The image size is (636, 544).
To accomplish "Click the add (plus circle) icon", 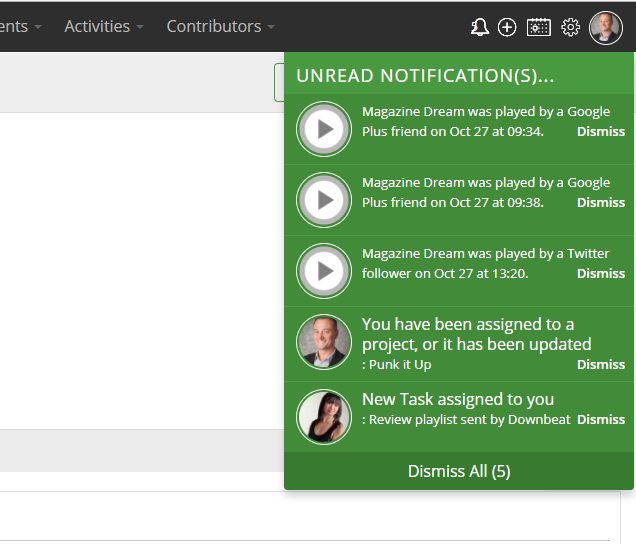I will click(507, 27).
